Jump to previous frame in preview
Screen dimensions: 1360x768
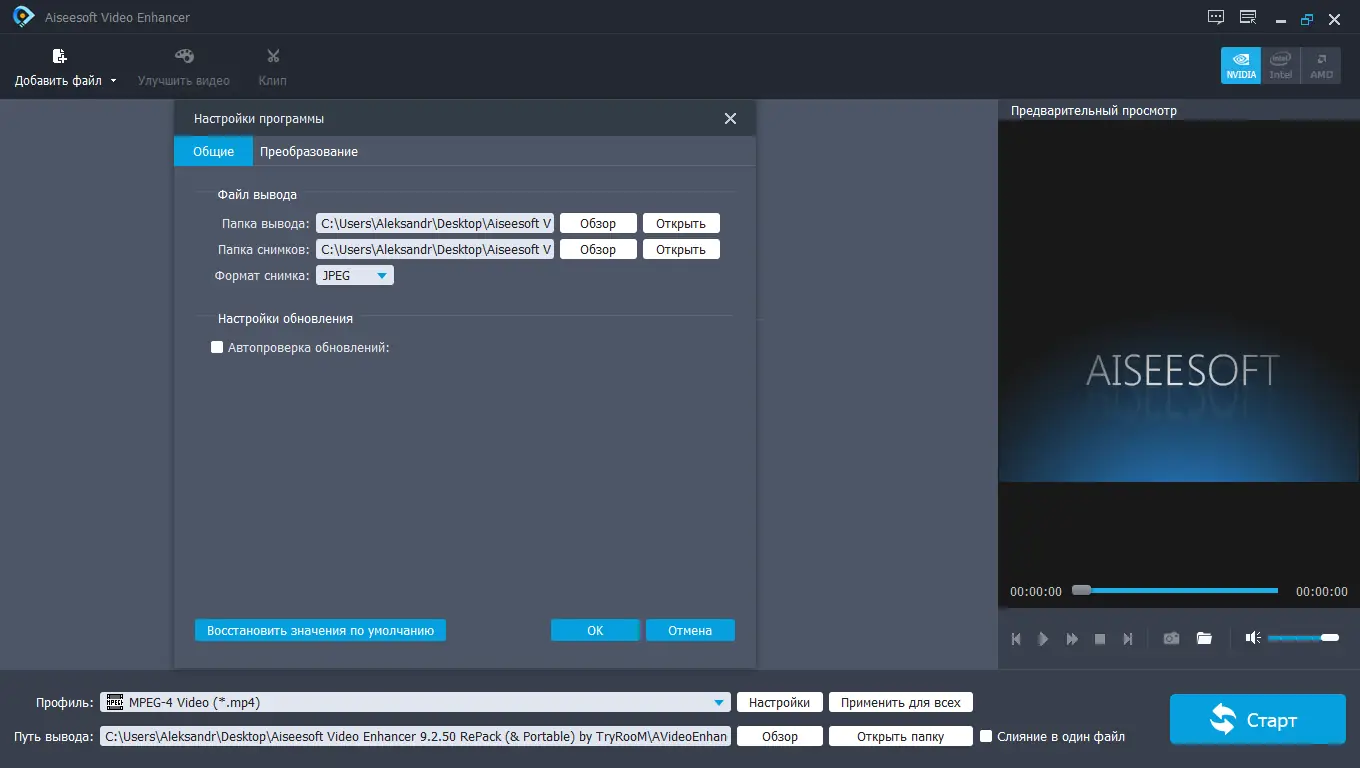[1016, 638]
